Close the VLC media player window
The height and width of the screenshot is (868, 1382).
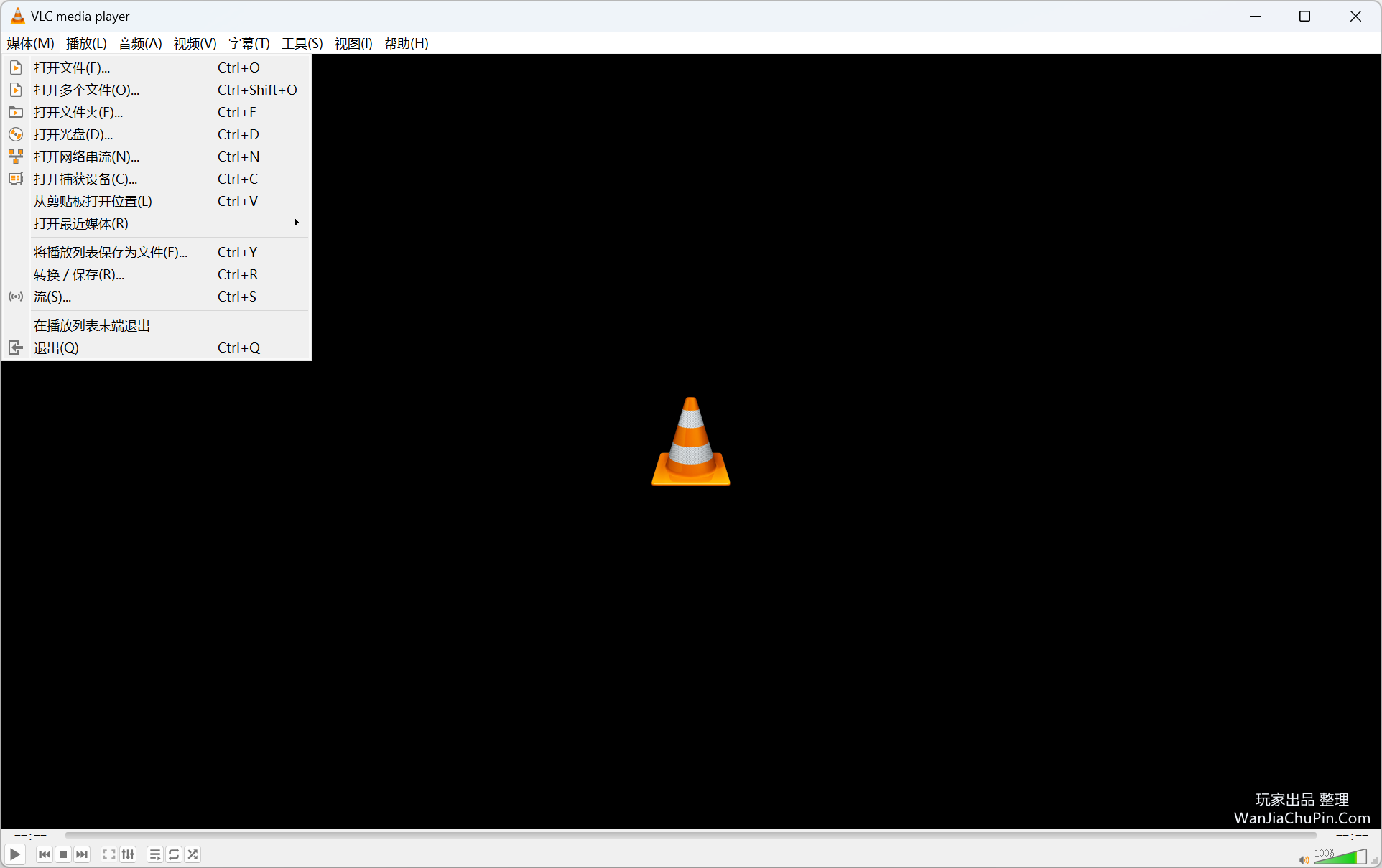tap(1355, 16)
